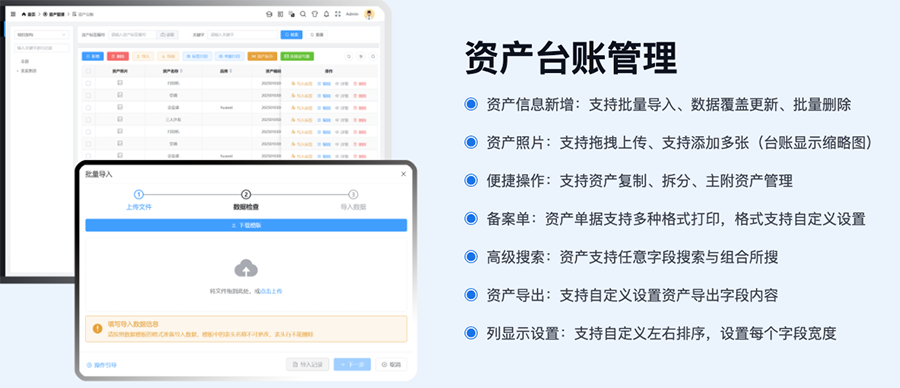The height and width of the screenshot is (388, 900).
Task: Click the red 删除 toolbar button
Action: coord(118,56)
